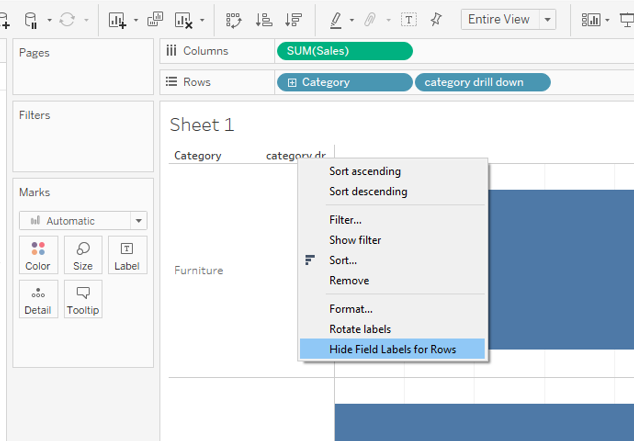Click the category drill down pill on Rows
This screenshot has height=441, width=634.
[x=482, y=82]
